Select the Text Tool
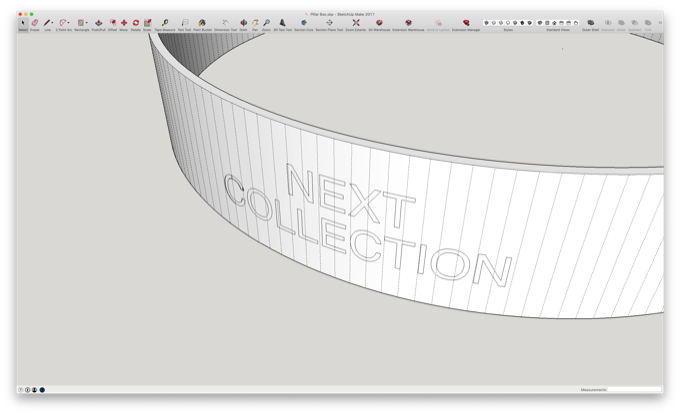Screen dimensions: 680x415 (x=185, y=23)
